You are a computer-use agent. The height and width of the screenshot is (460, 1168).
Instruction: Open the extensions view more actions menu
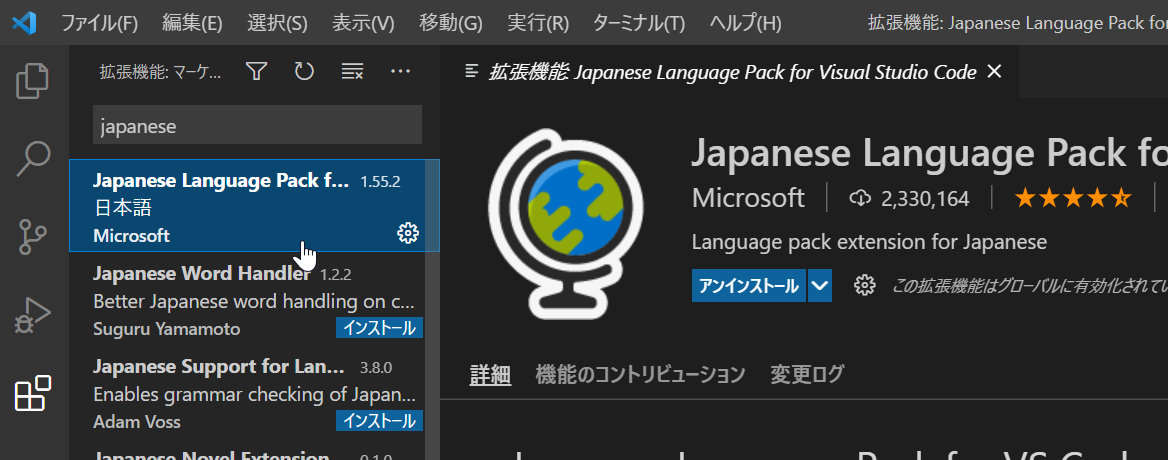pyautogui.click(x=401, y=71)
